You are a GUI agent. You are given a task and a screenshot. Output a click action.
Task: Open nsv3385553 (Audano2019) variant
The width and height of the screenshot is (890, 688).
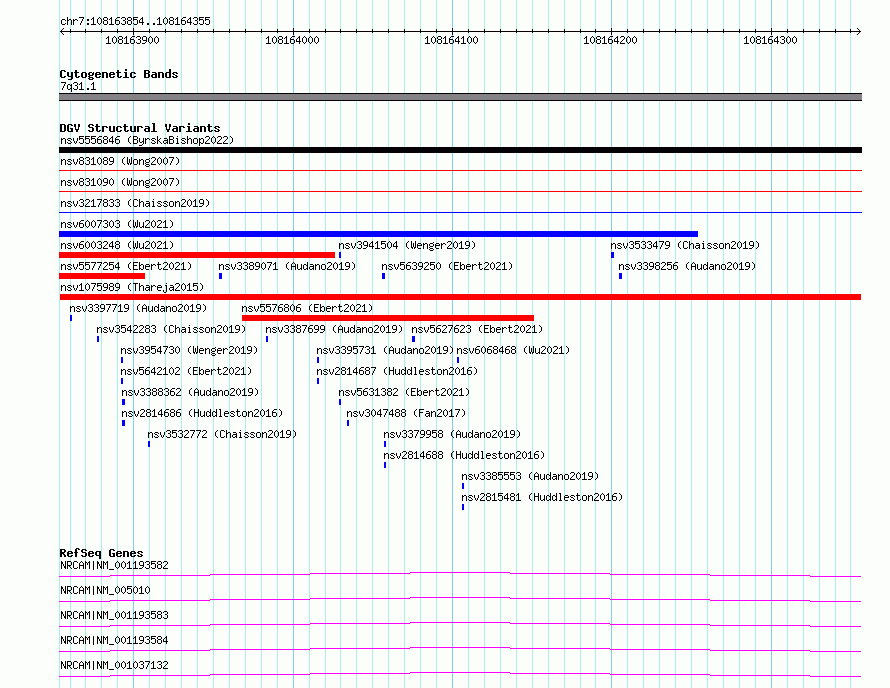tap(530, 476)
